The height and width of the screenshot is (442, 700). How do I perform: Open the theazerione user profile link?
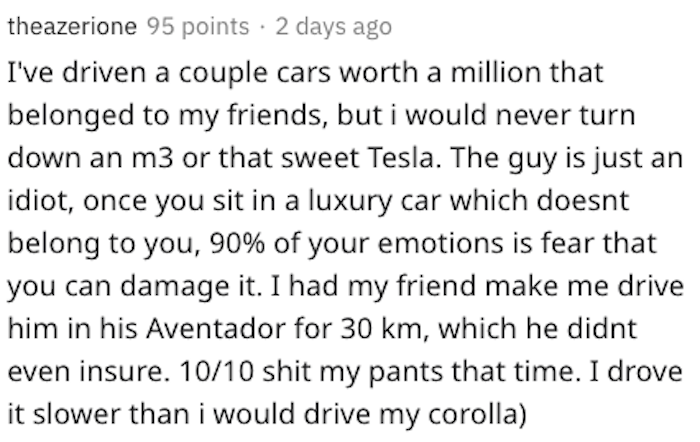click(x=72, y=26)
